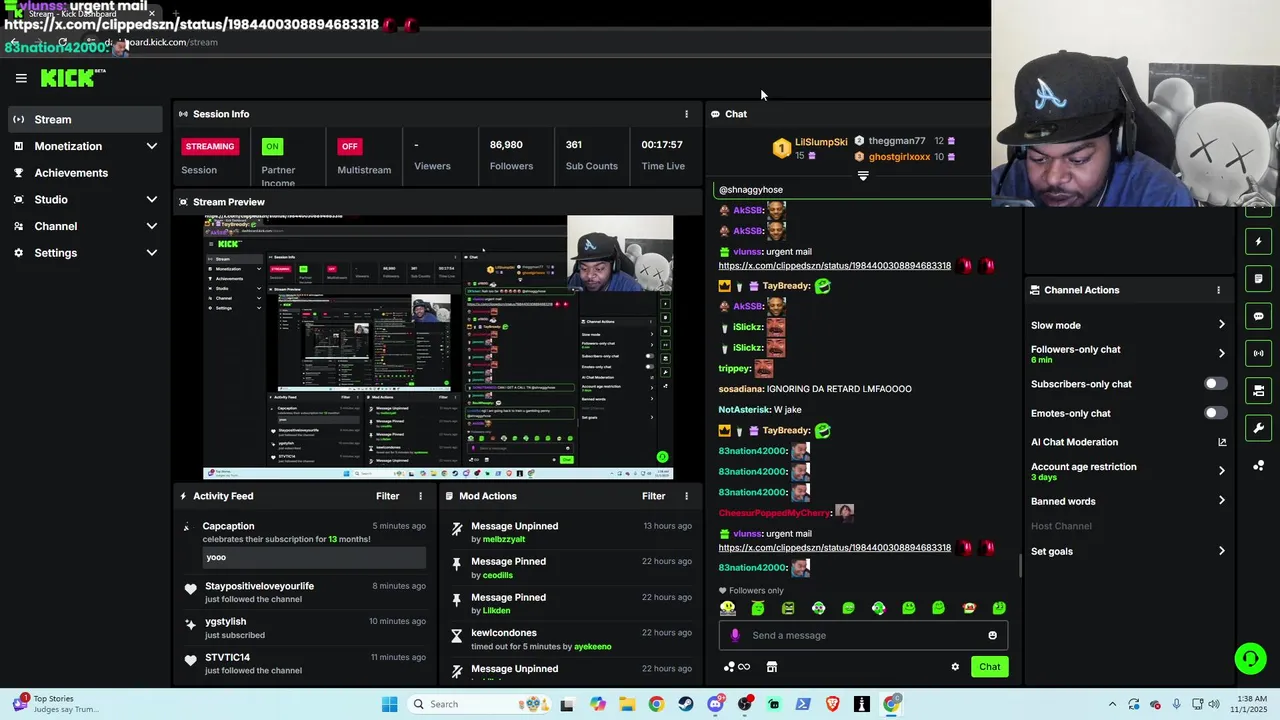Expand the chevron beside Settings
1280x720 pixels.
click(x=152, y=253)
